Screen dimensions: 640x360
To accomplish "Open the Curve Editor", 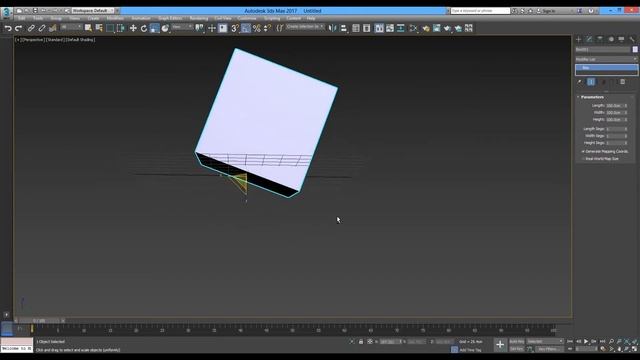I will (x=390, y=28).
